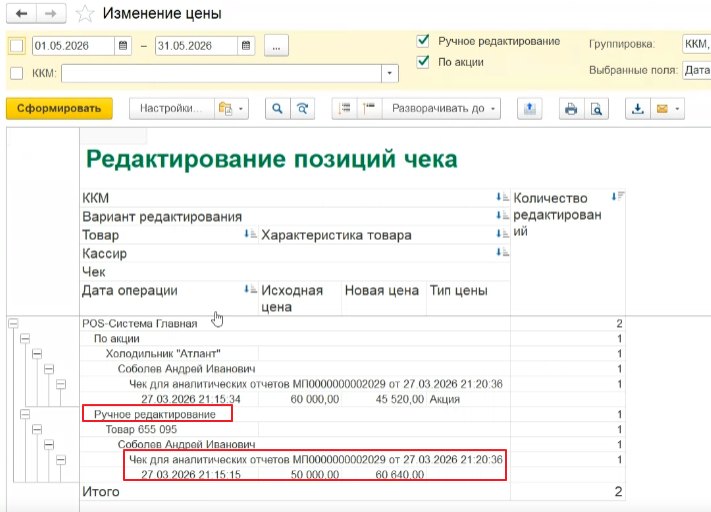Click into the ККМ input field

coord(221,73)
